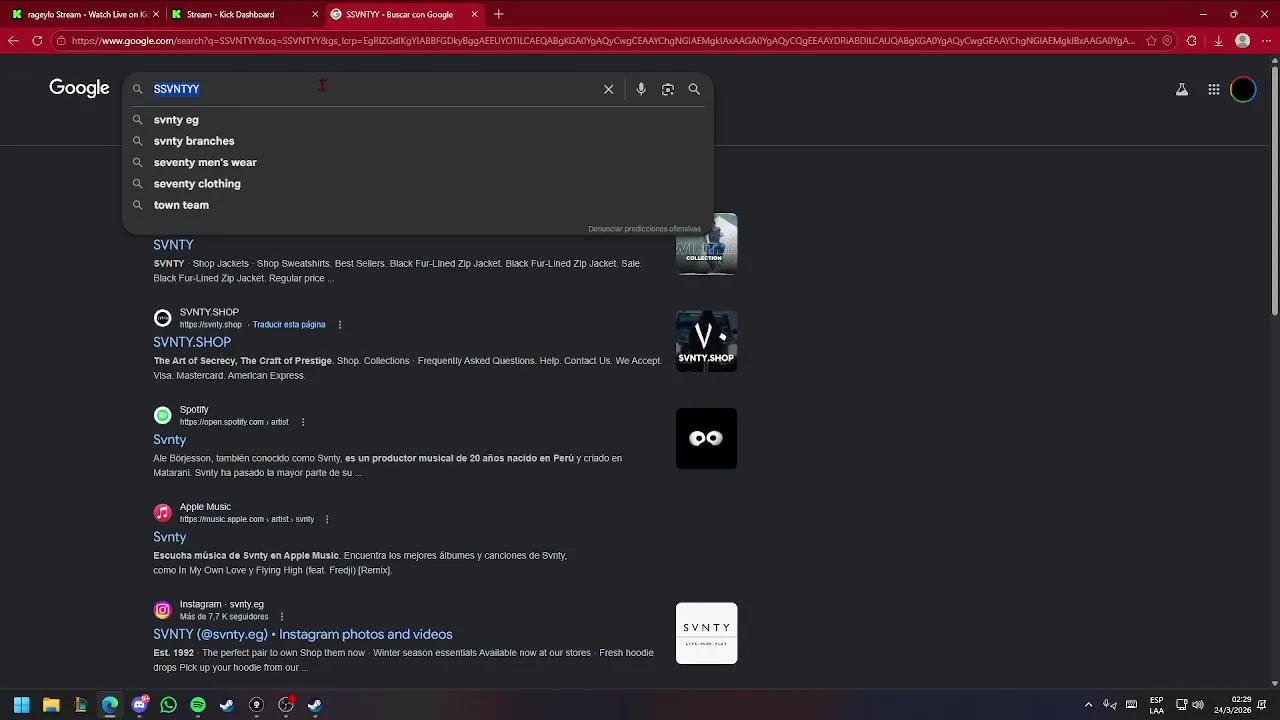Open the Winter Collection thumbnail
1280x720 pixels.
706,244
